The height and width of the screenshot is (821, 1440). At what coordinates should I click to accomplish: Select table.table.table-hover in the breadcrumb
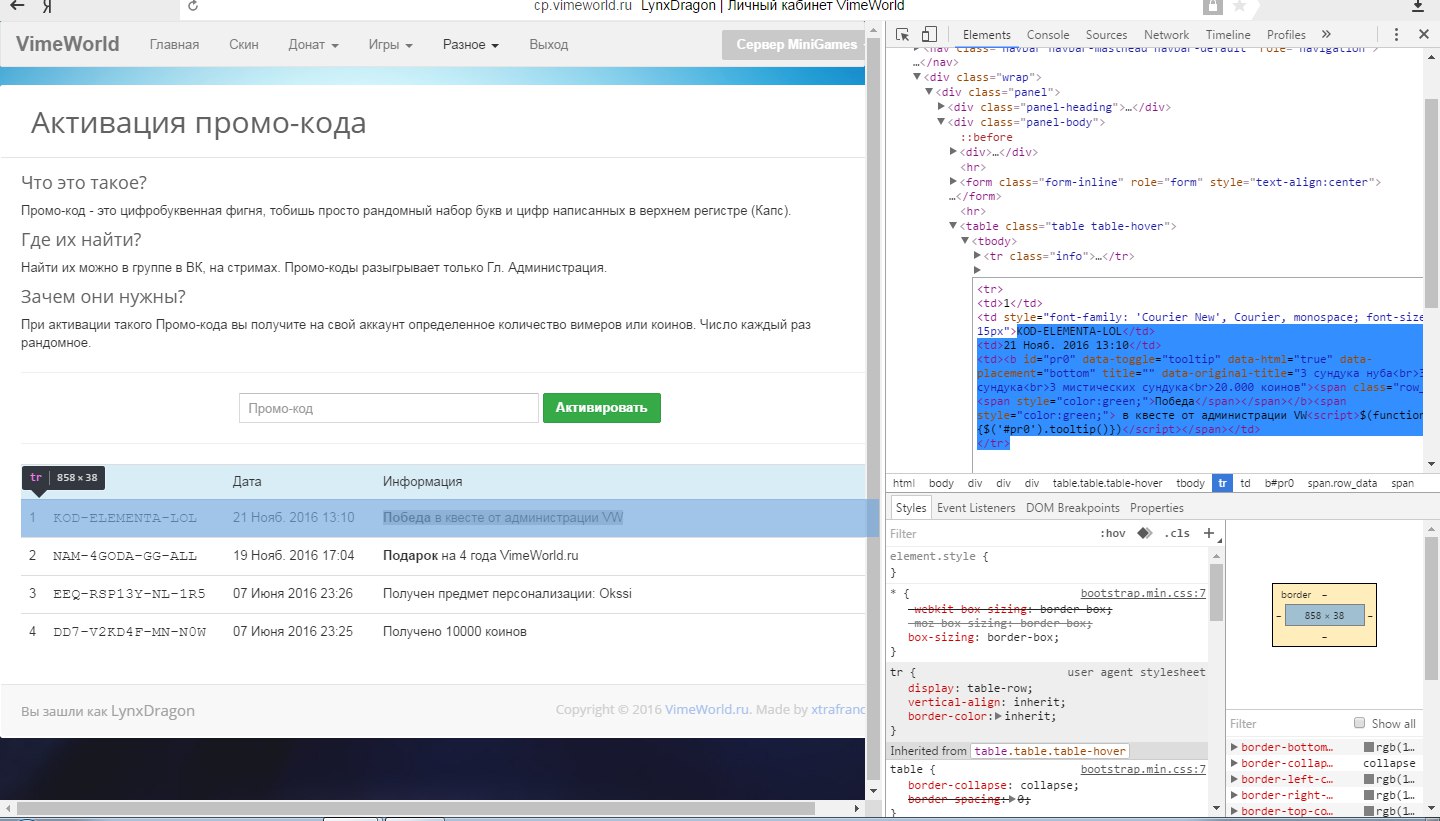click(x=1107, y=483)
